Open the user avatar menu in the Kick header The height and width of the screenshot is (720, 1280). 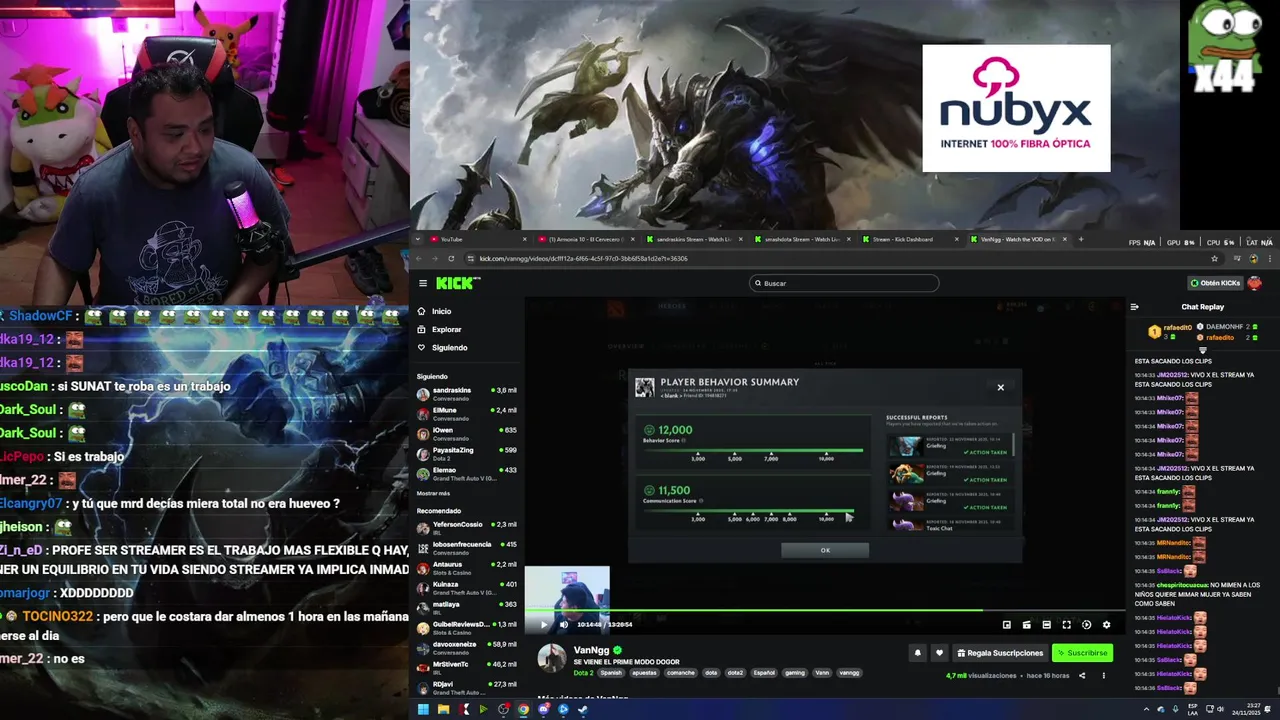point(1255,283)
